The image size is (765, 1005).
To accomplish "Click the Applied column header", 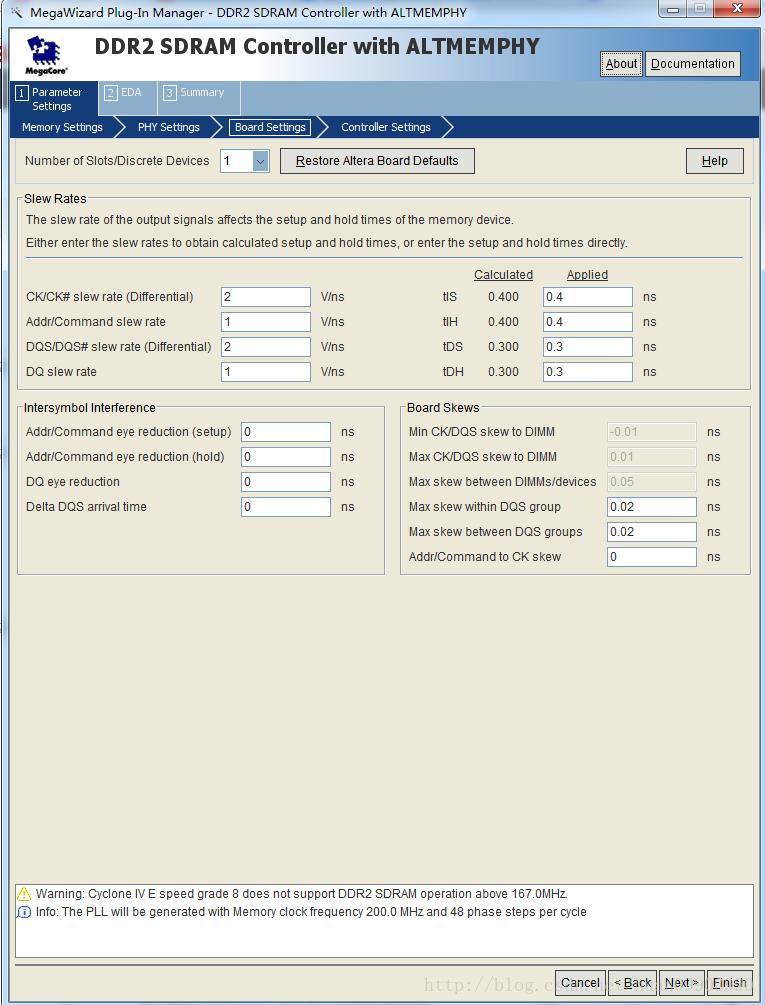I will point(587,274).
